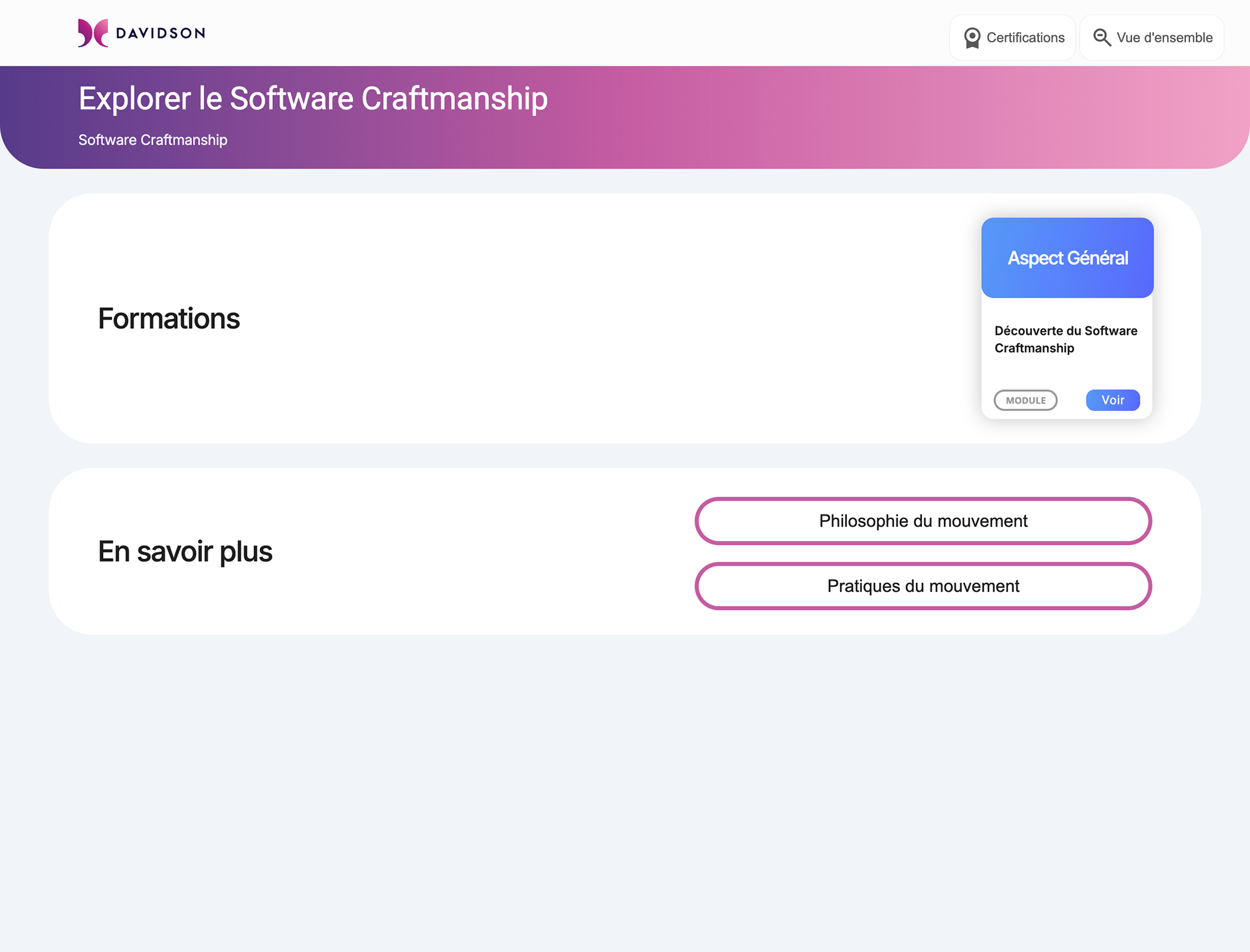
Task: Click the Davidson butterfly logo icon
Action: [92, 33]
